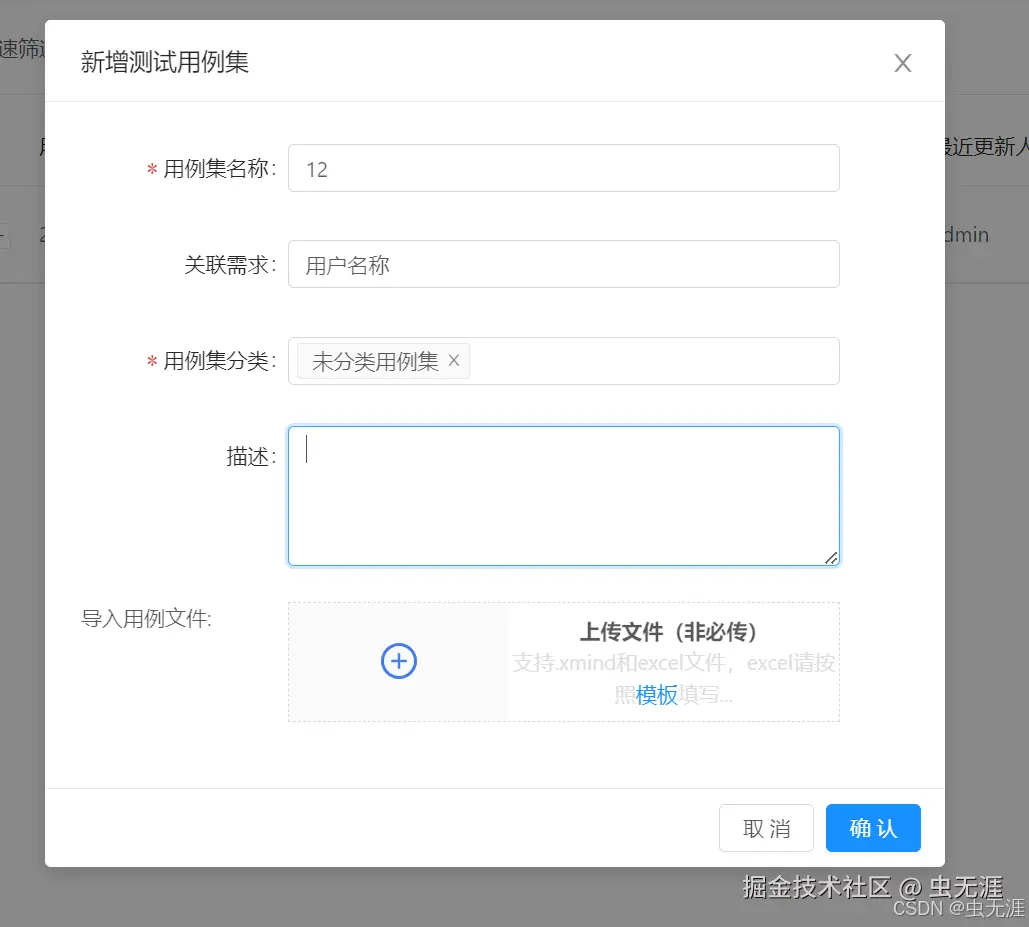
Task: Select the admin name visible behind dialog
Action: (963, 235)
